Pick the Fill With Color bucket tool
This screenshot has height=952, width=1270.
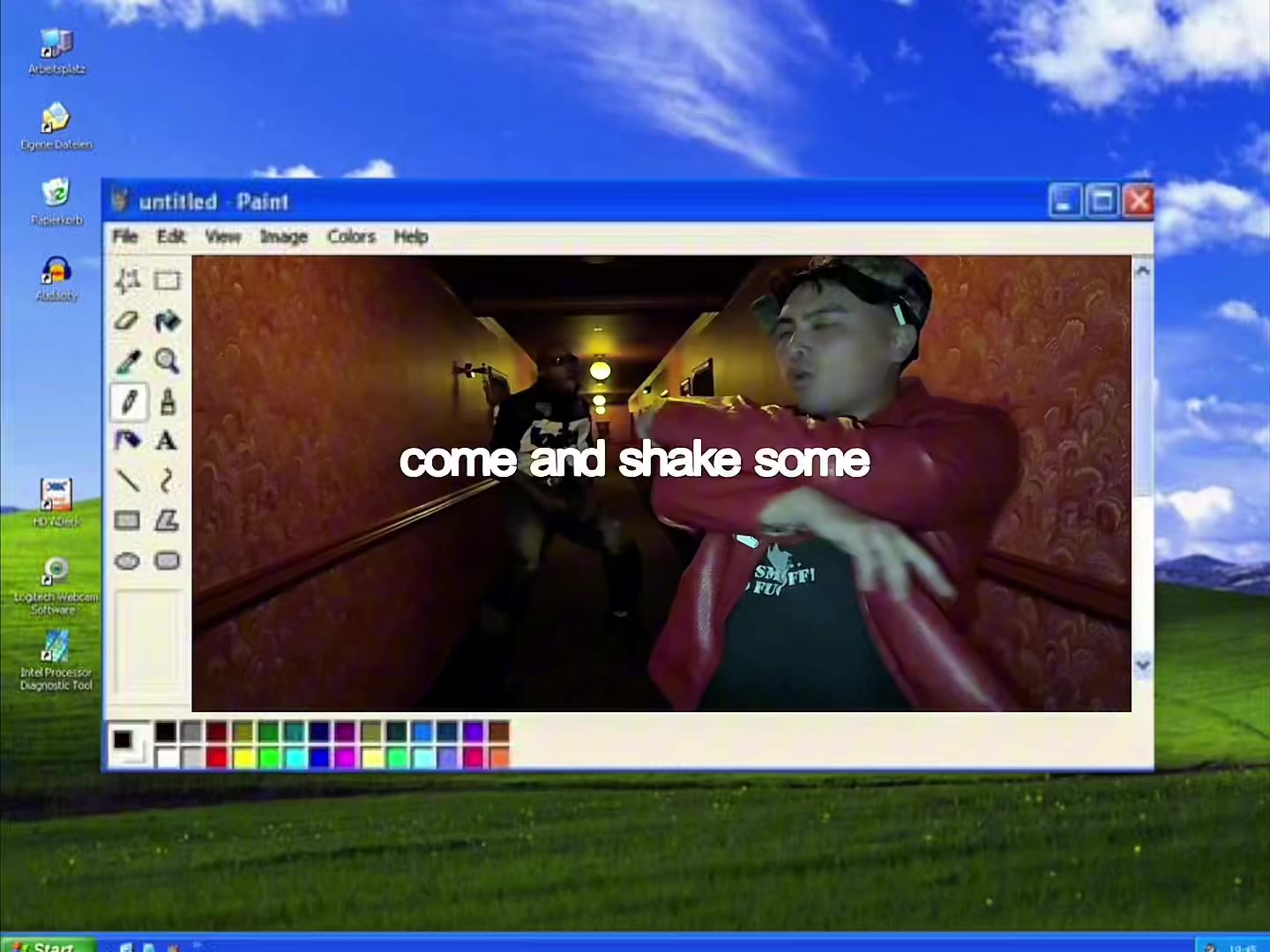(167, 321)
